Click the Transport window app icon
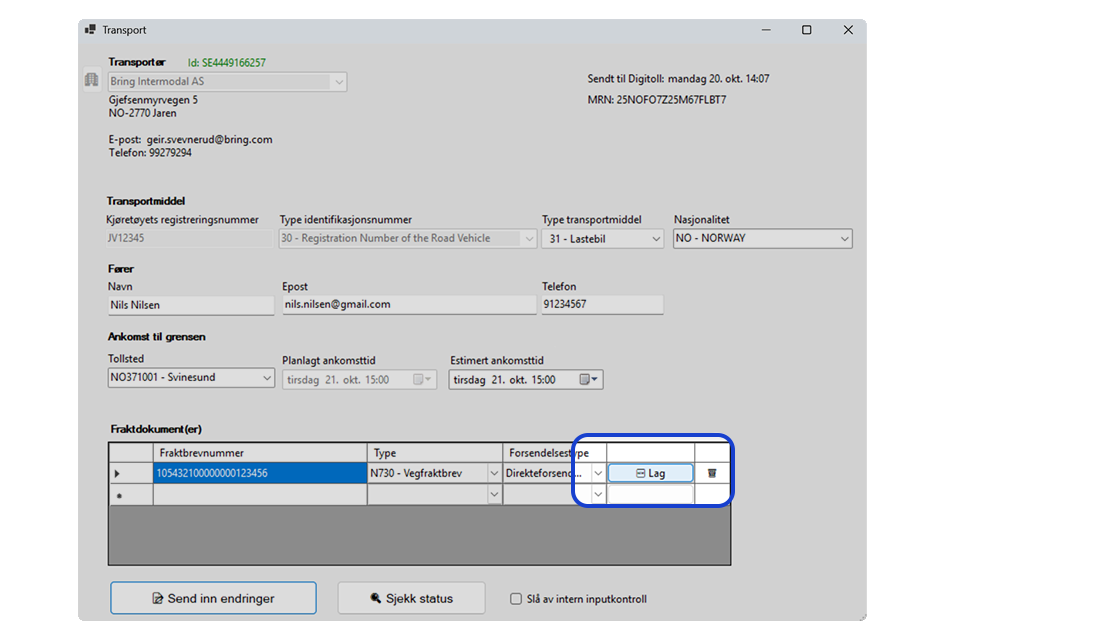Image resolution: width=1104 pixels, height=643 pixels. 90,30
